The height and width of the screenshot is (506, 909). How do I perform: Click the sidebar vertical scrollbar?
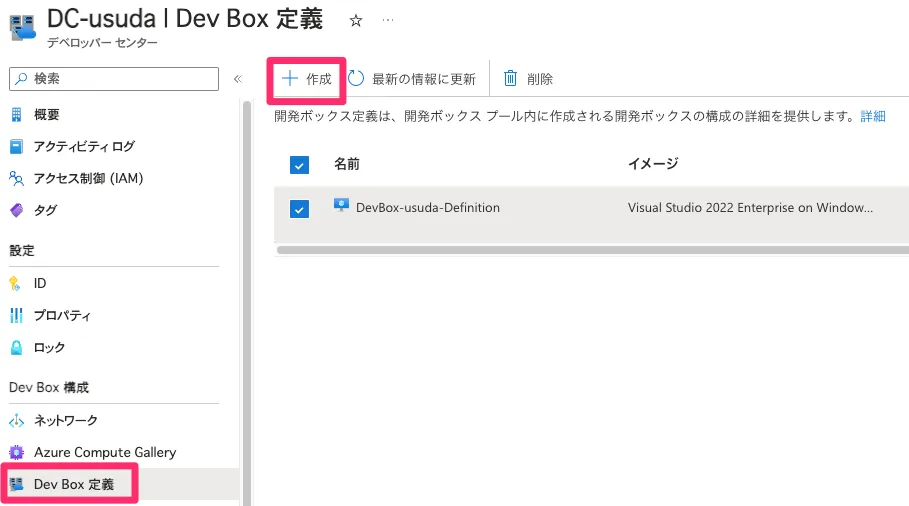247,301
